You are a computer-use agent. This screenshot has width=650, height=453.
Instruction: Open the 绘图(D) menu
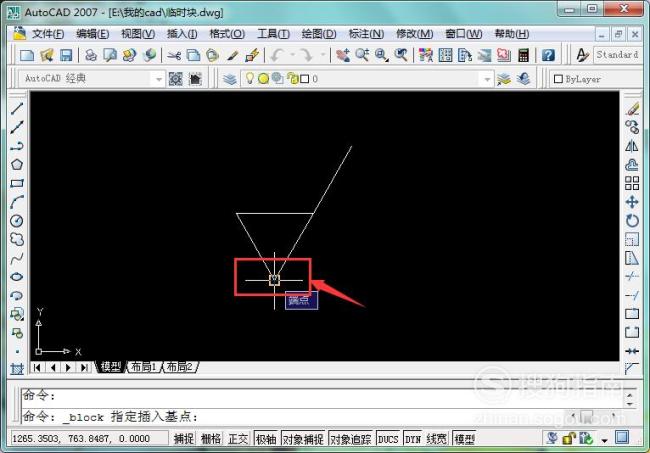pyautogui.click(x=319, y=34)
